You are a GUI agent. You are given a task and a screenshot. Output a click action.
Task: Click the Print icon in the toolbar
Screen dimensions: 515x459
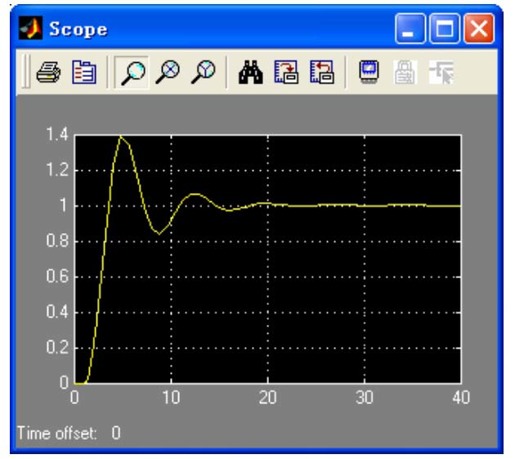(x=49, y=72)
